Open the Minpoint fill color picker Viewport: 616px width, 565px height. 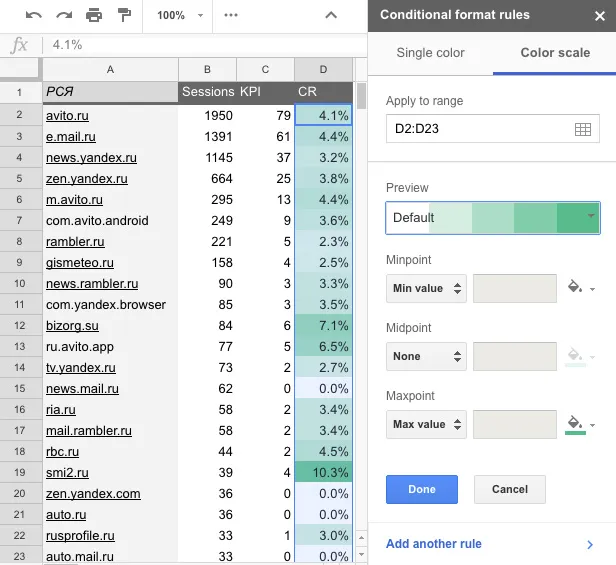point(581,288)
